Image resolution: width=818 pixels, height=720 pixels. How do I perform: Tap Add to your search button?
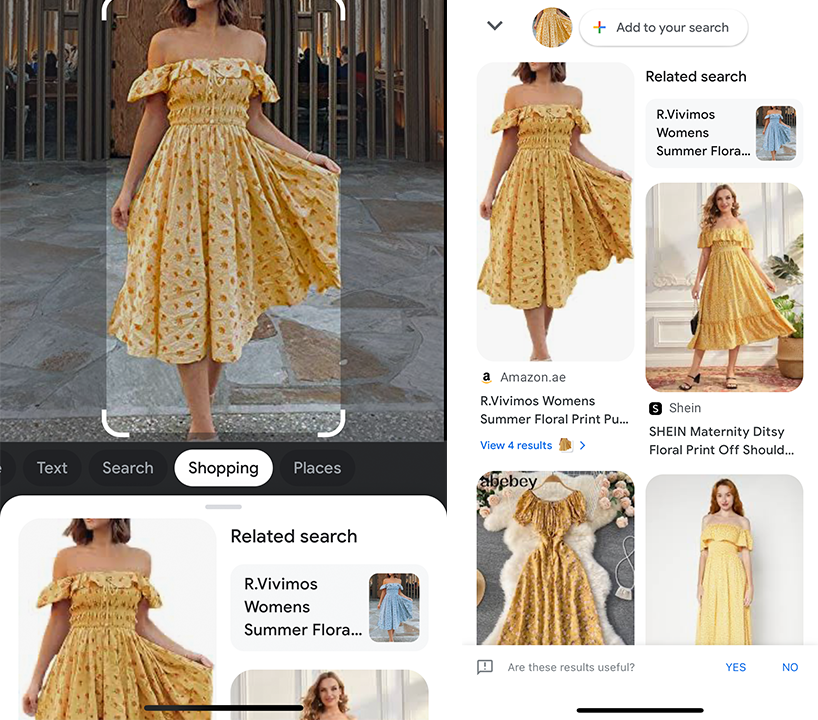[664, 28]
